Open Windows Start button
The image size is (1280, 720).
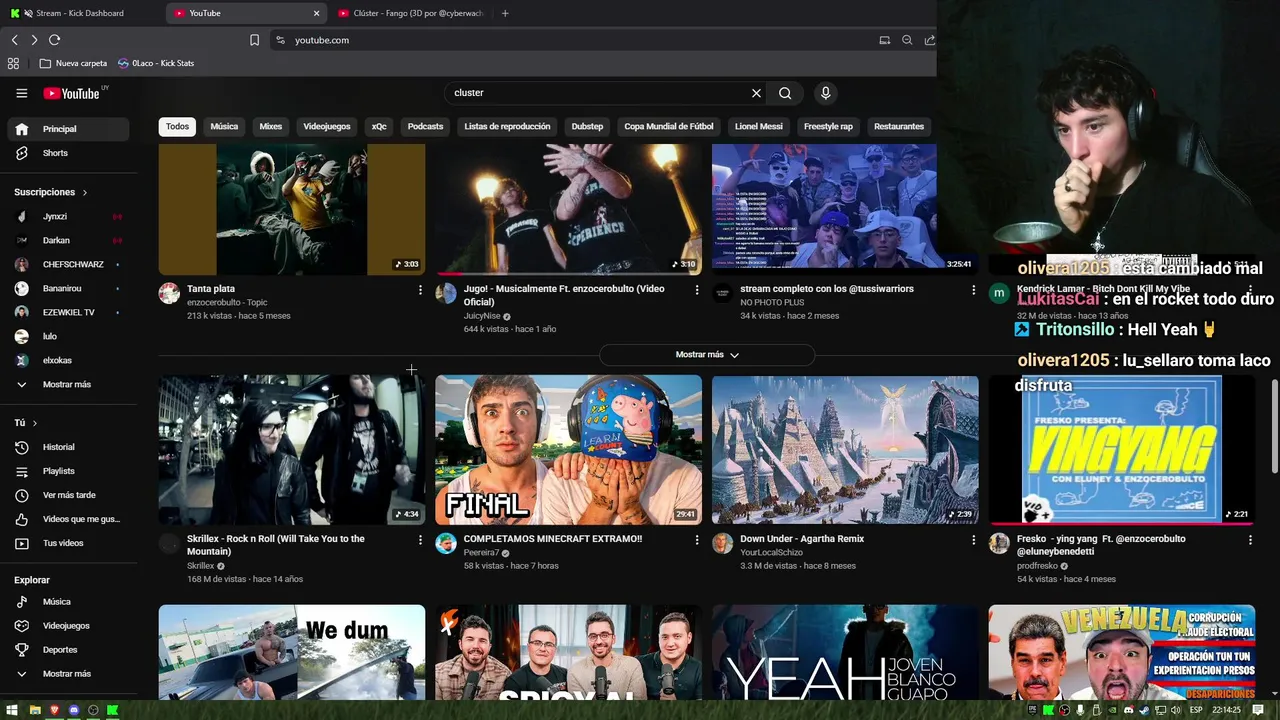(x=12, y=710)
